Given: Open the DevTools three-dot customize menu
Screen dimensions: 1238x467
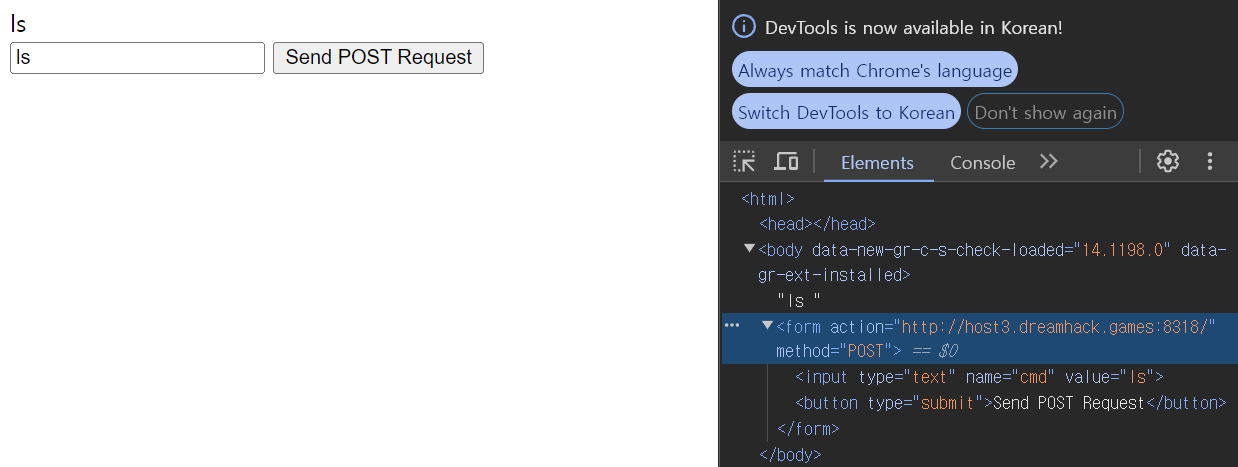Looking at the screenshot, I should coord(1210,161).
